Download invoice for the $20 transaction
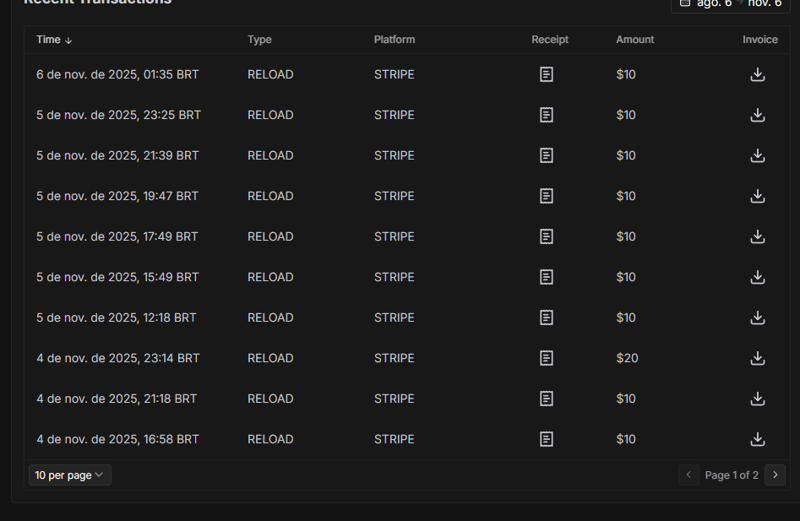 click(x=758, y=358)
